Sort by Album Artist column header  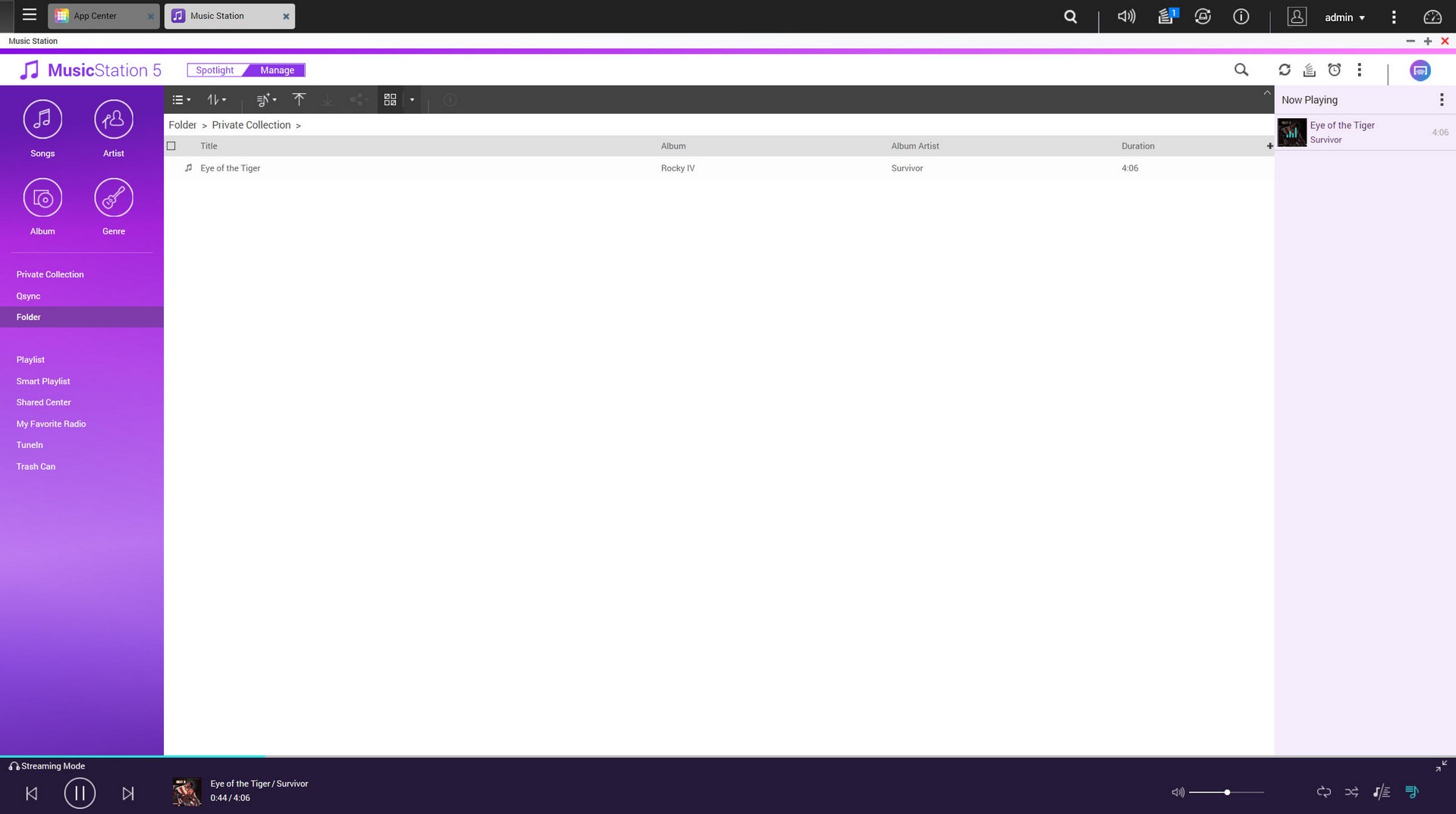click(x=915, y=146)
